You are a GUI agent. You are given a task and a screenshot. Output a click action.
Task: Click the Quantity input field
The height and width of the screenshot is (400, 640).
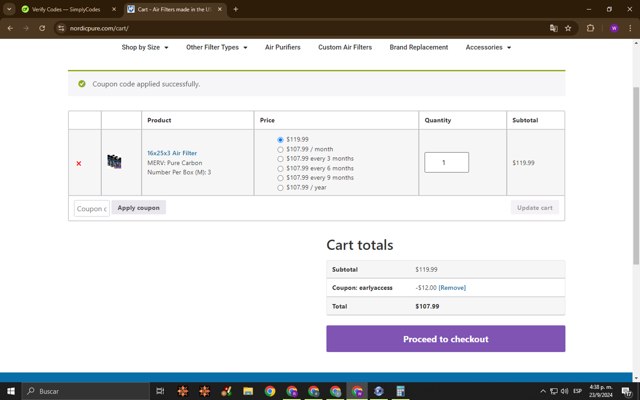tap(447, 162)
